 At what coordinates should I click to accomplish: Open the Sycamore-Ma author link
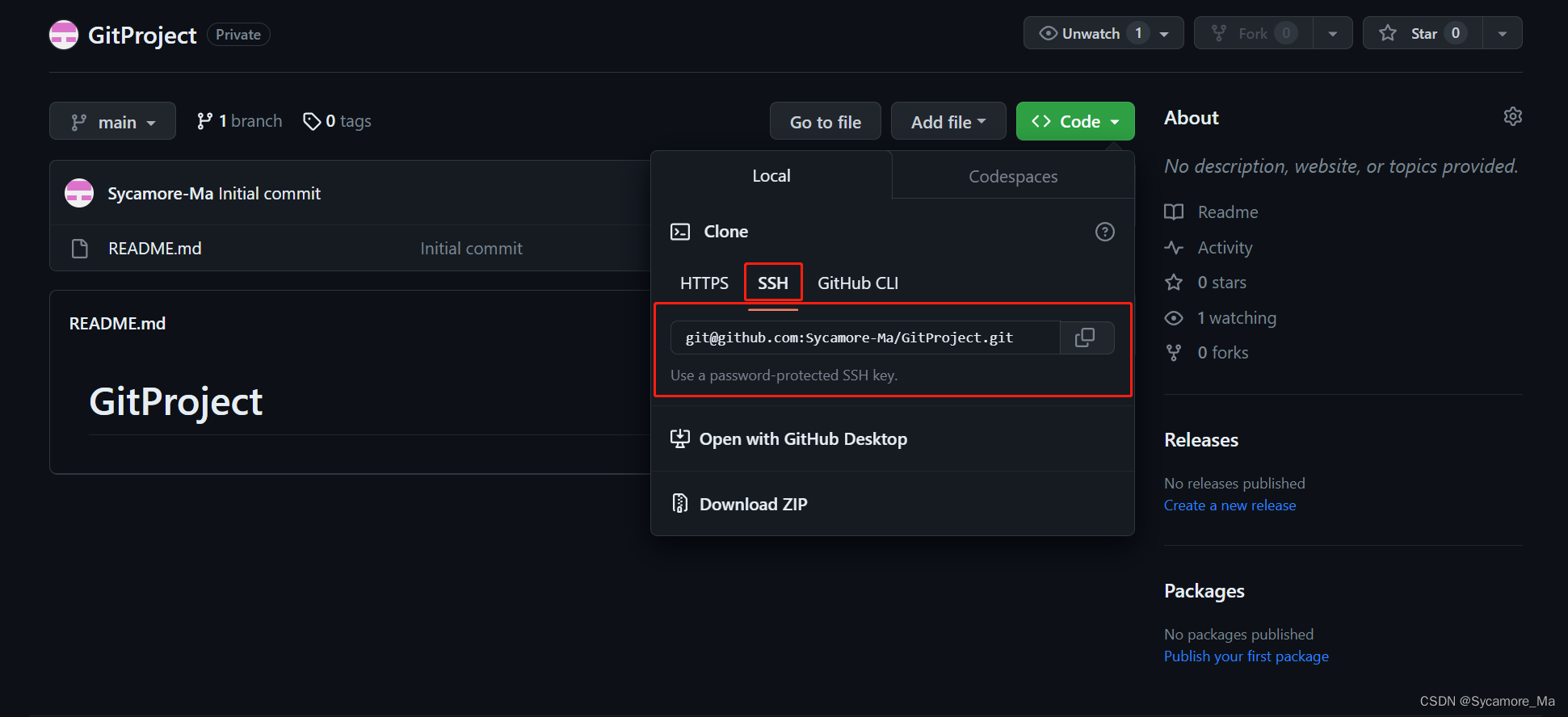[160, 193]
